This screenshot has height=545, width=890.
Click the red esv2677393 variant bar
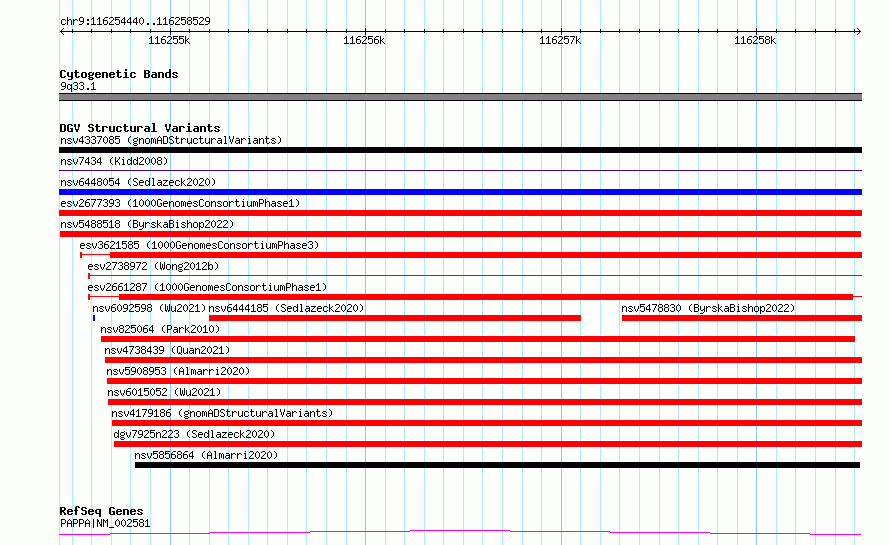[x=460, y=213]
